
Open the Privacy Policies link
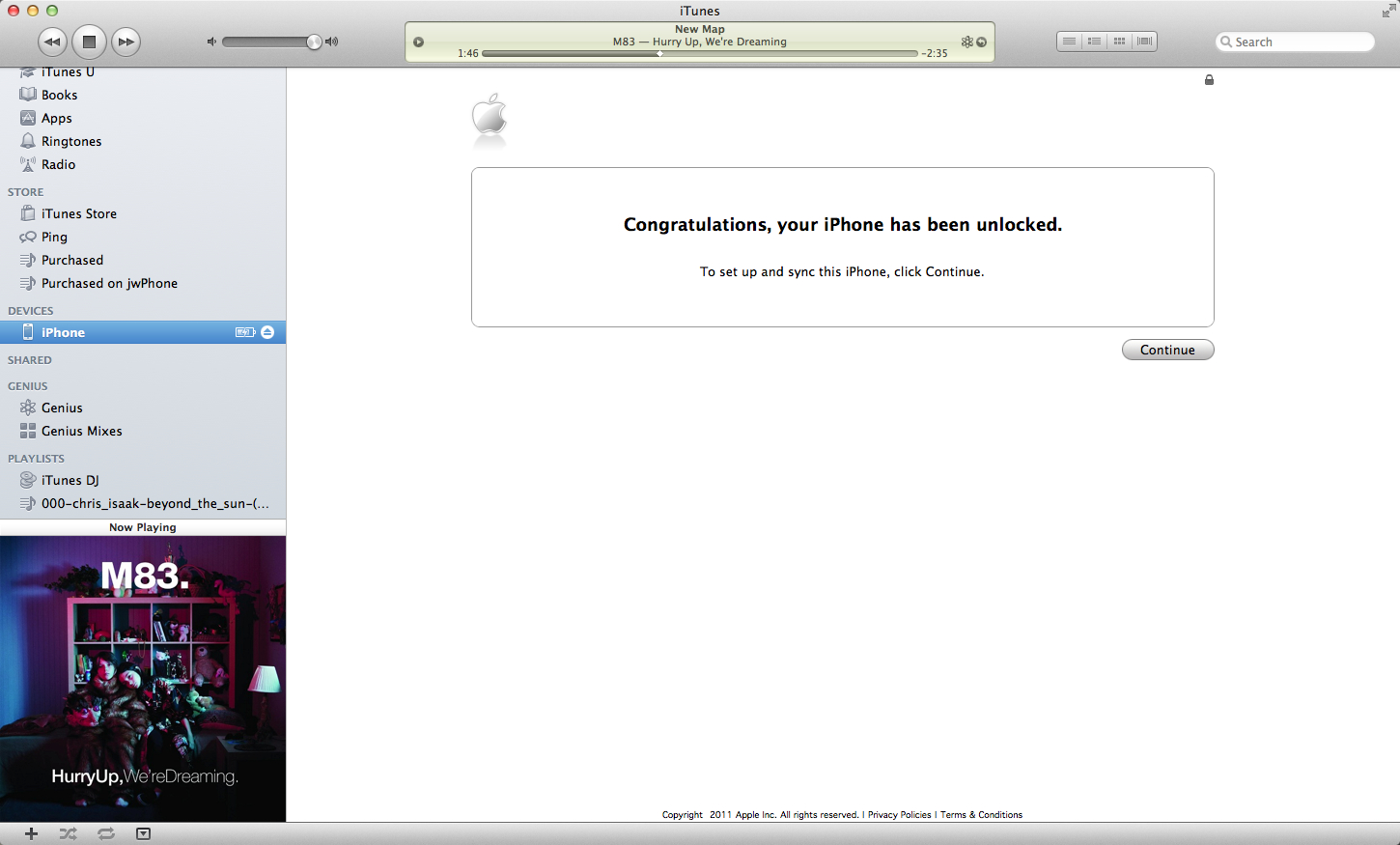[899, 815]
